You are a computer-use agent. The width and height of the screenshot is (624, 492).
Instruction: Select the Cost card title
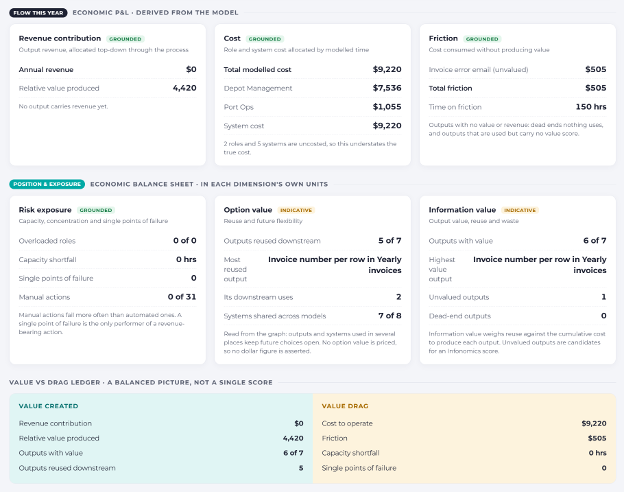click(x=232, y=38)
